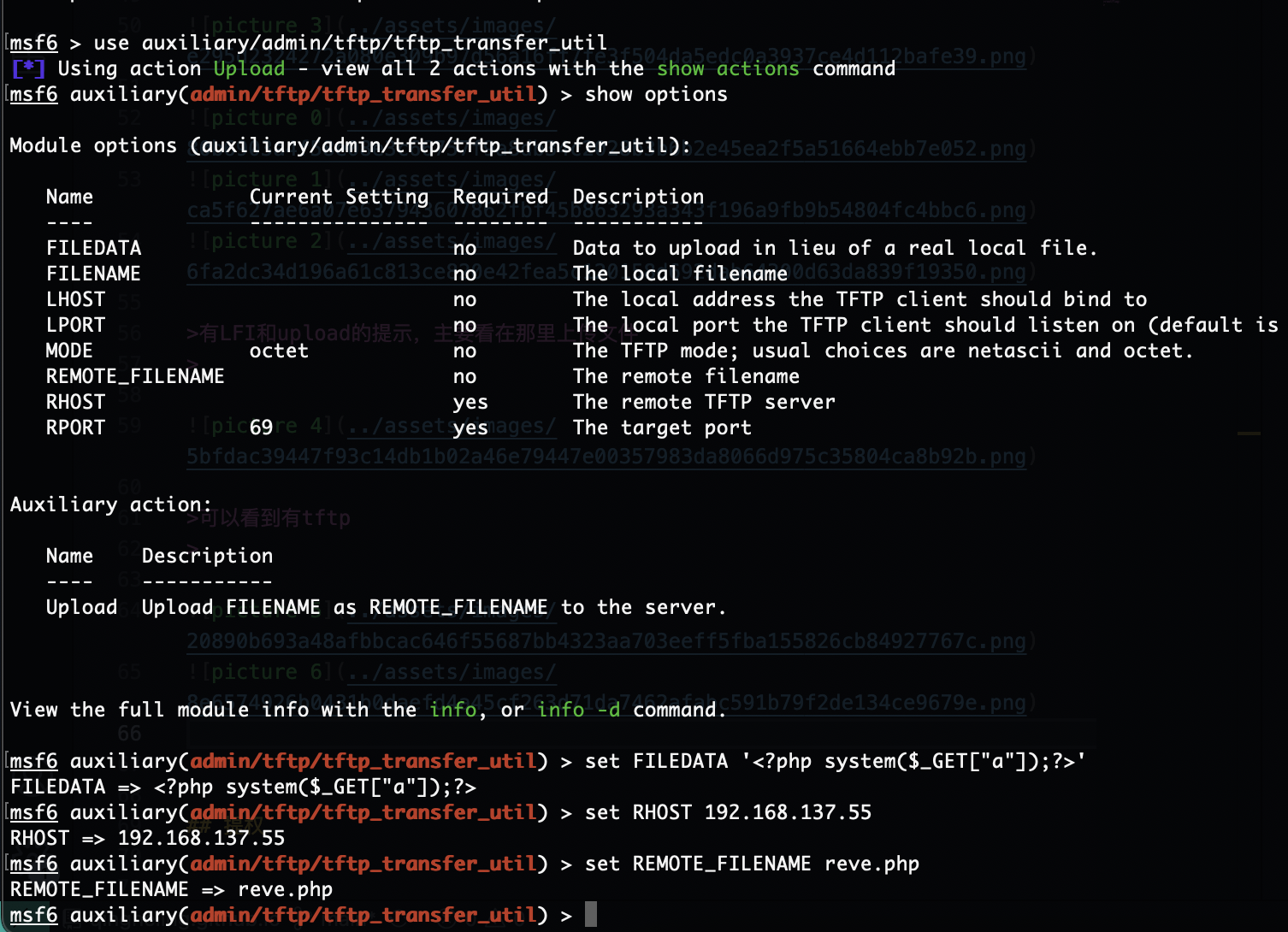Click the 'Current Setting' column header
The height and width of the screenshot is (932, 1288).
pos(339,197)
